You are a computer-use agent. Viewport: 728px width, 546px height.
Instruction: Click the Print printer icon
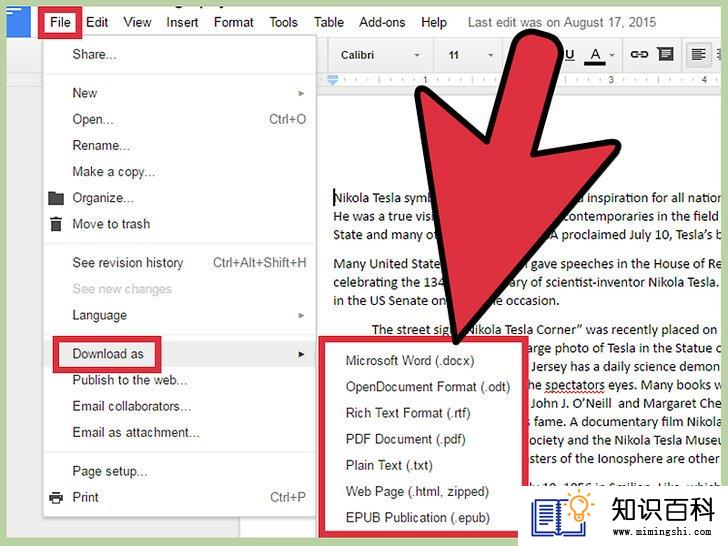point(56,498)
